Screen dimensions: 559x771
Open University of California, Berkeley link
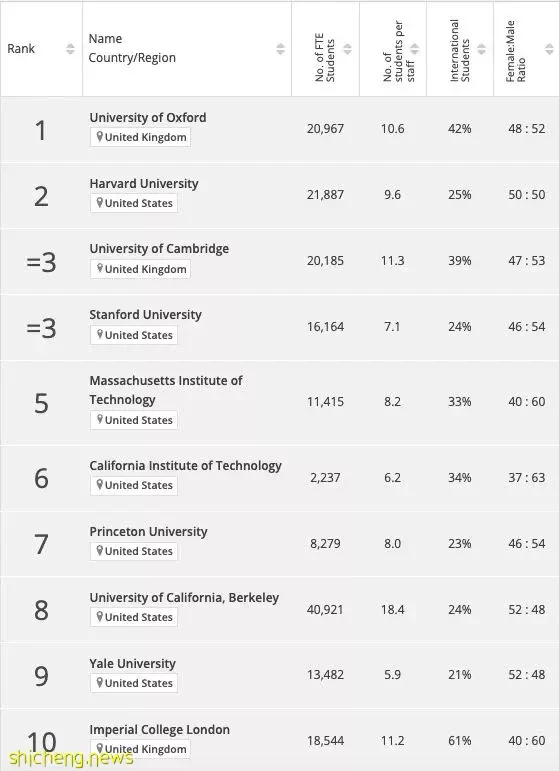click(x=184, y=597)
